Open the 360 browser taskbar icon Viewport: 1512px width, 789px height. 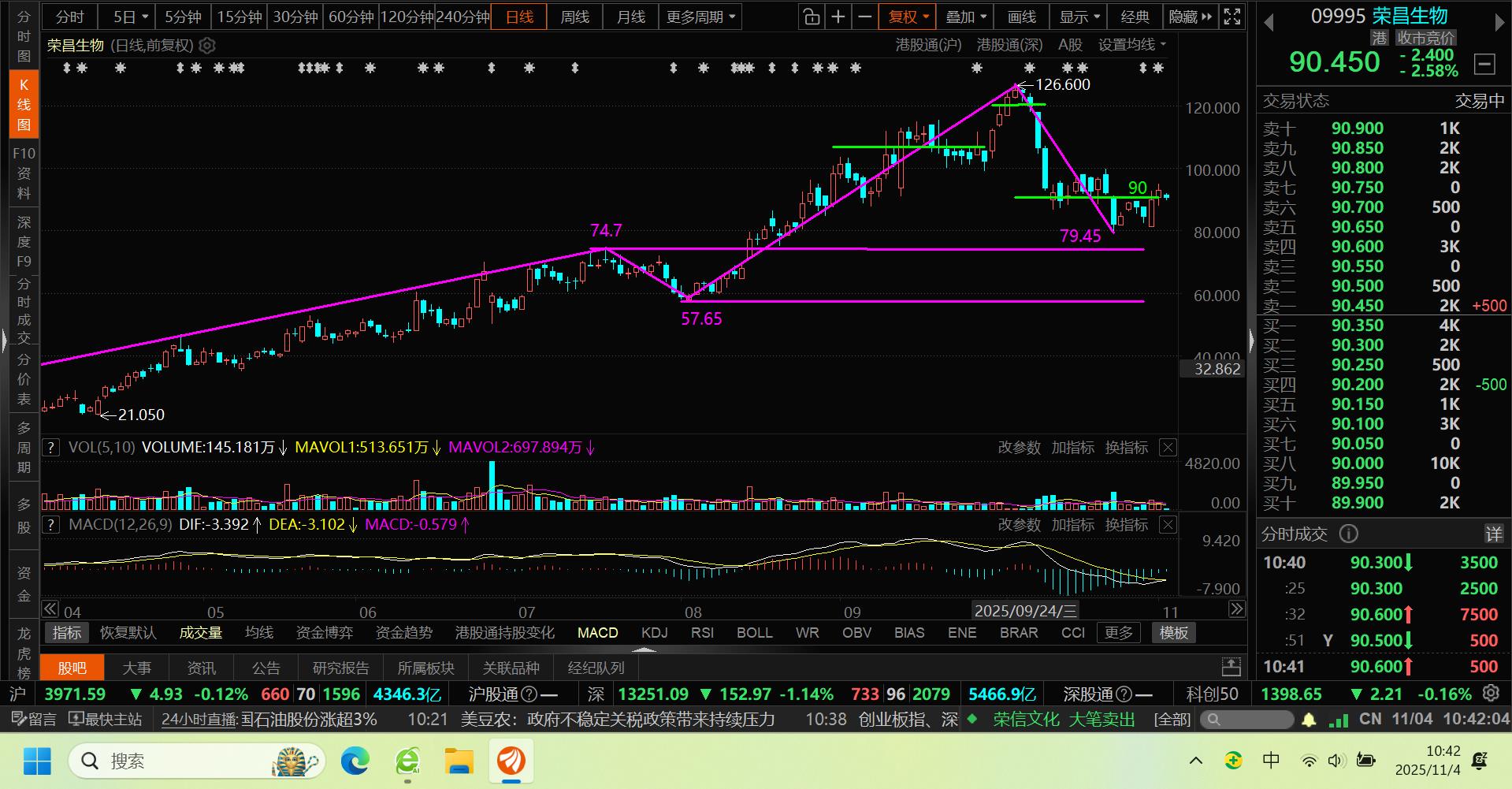[x=407, y=761]
